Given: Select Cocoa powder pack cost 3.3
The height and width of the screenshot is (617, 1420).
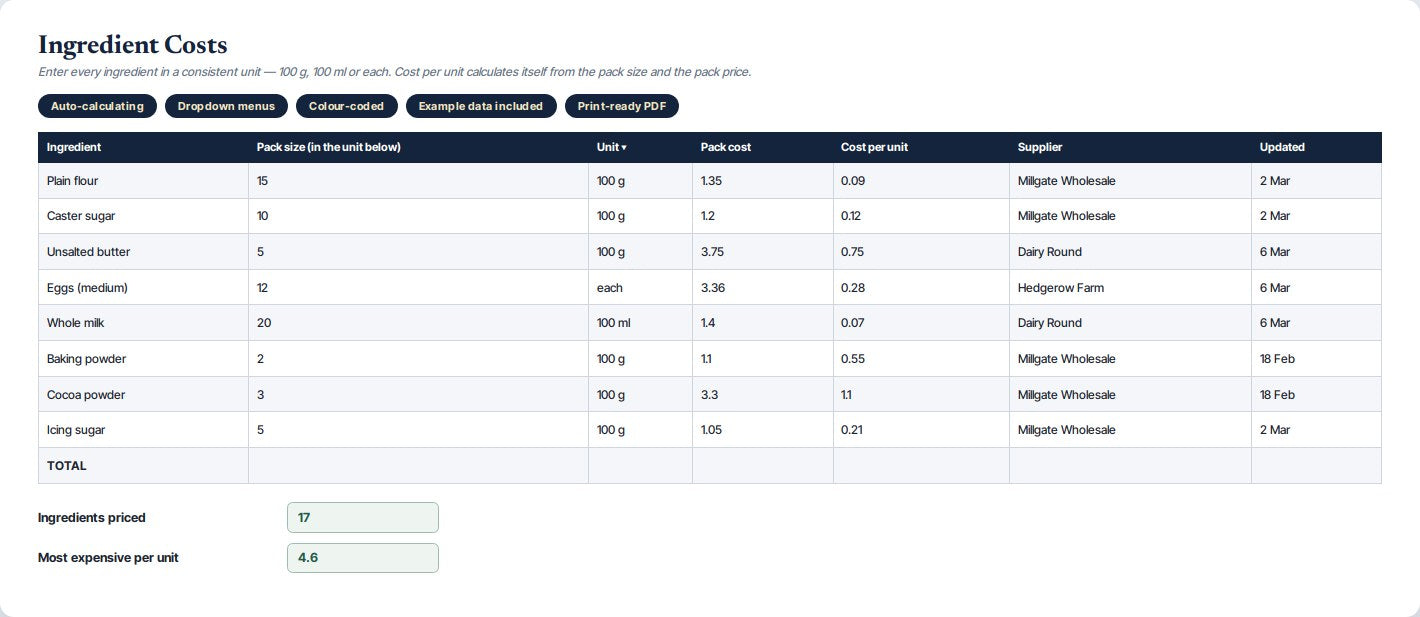Looking at the screenshot, I should pyautogui.click(x=762, y=395).
